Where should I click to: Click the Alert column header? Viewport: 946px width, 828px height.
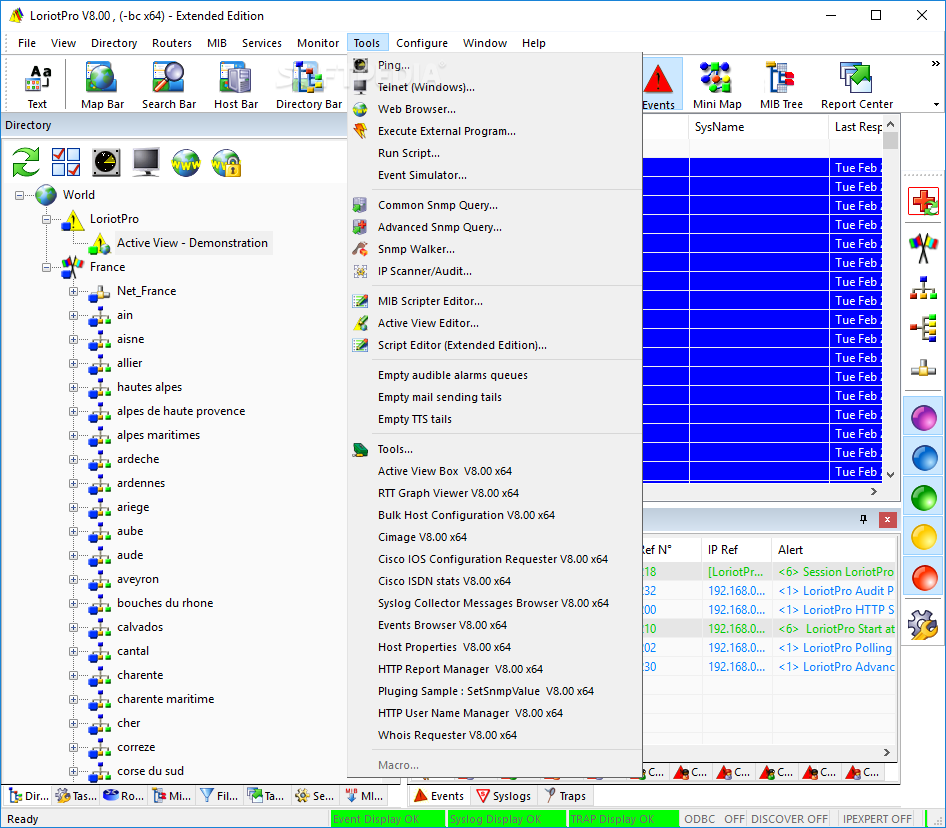[833, 550]
